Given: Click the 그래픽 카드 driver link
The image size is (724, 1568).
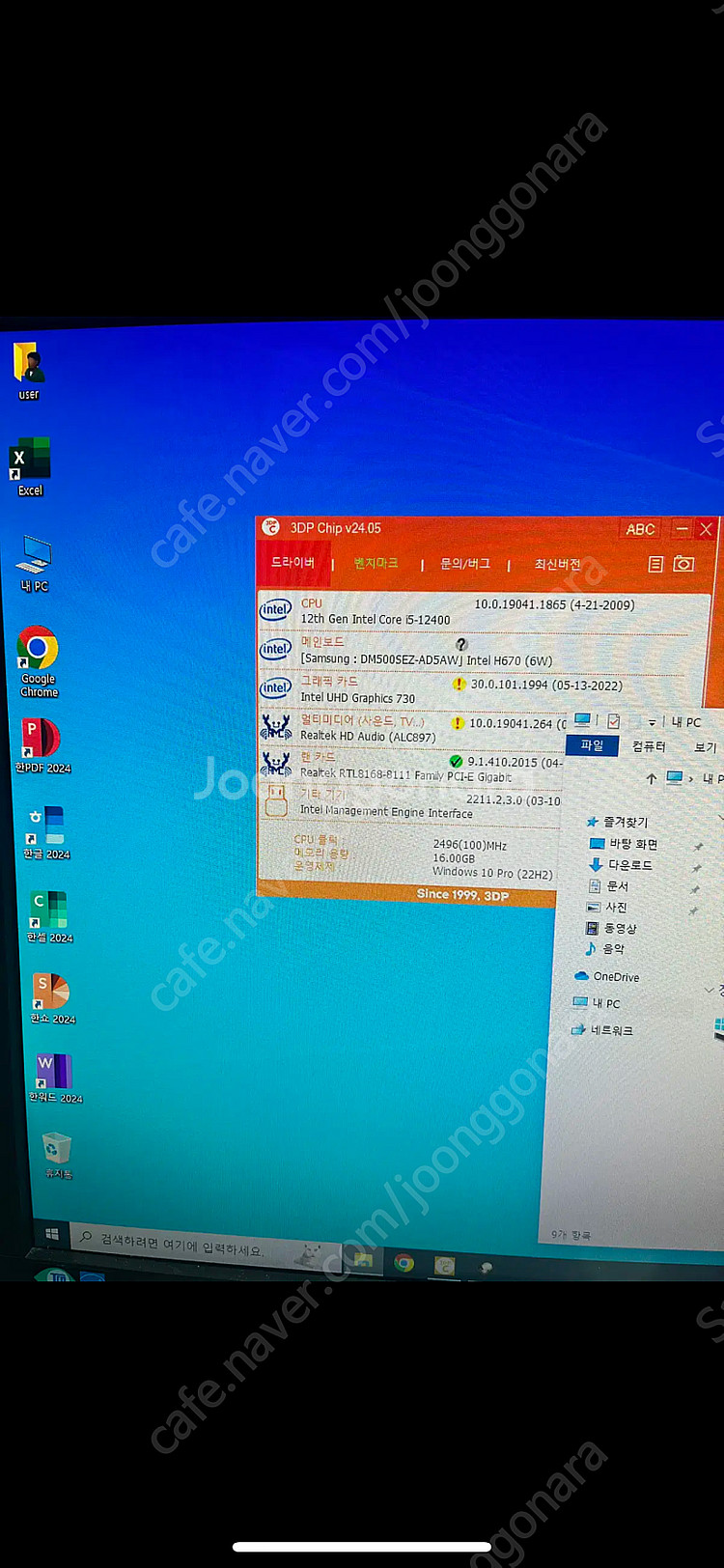Looking at the screenshot, I should pyautogui.click(x=329, y=681).
